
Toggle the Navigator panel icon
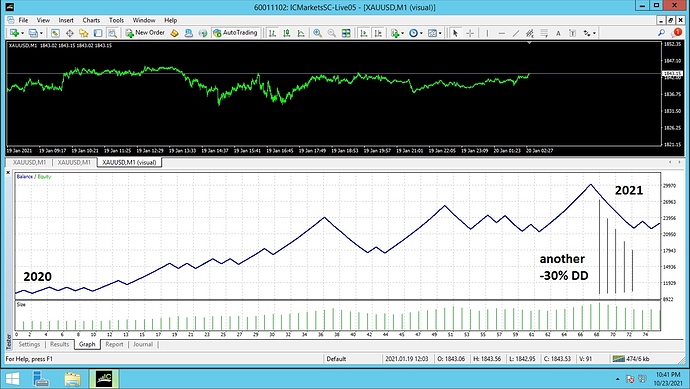tap(84, 33)
